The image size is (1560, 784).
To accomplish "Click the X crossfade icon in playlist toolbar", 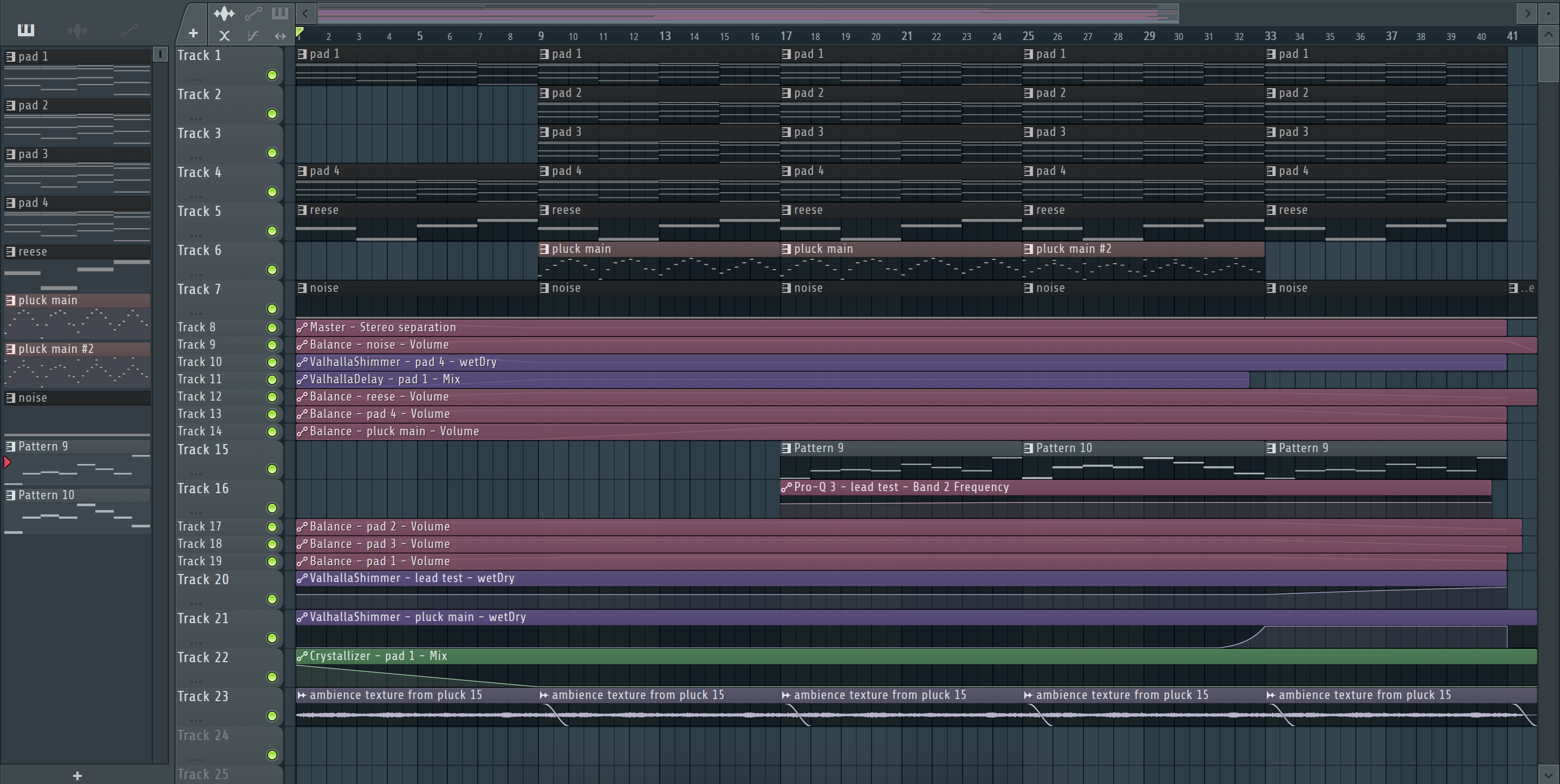I will (224, 36).
